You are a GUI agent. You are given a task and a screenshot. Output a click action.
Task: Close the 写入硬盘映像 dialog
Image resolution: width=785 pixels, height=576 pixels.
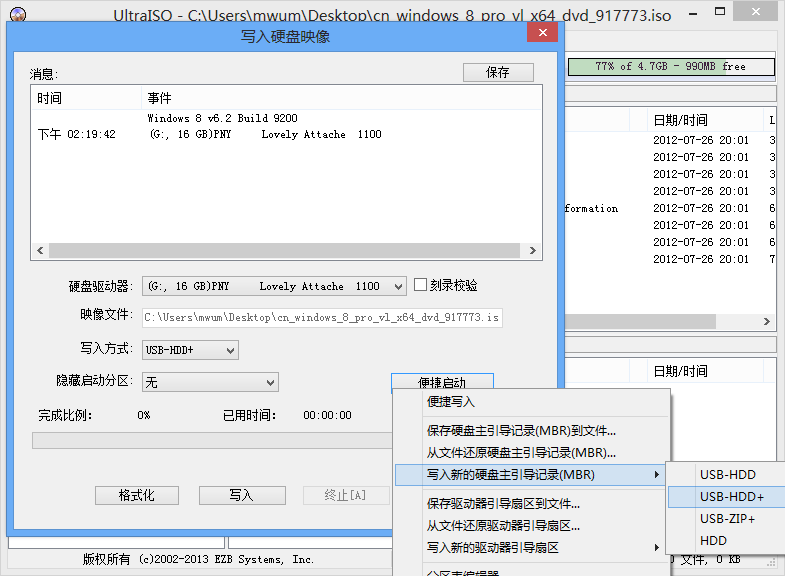click(543, 33)
